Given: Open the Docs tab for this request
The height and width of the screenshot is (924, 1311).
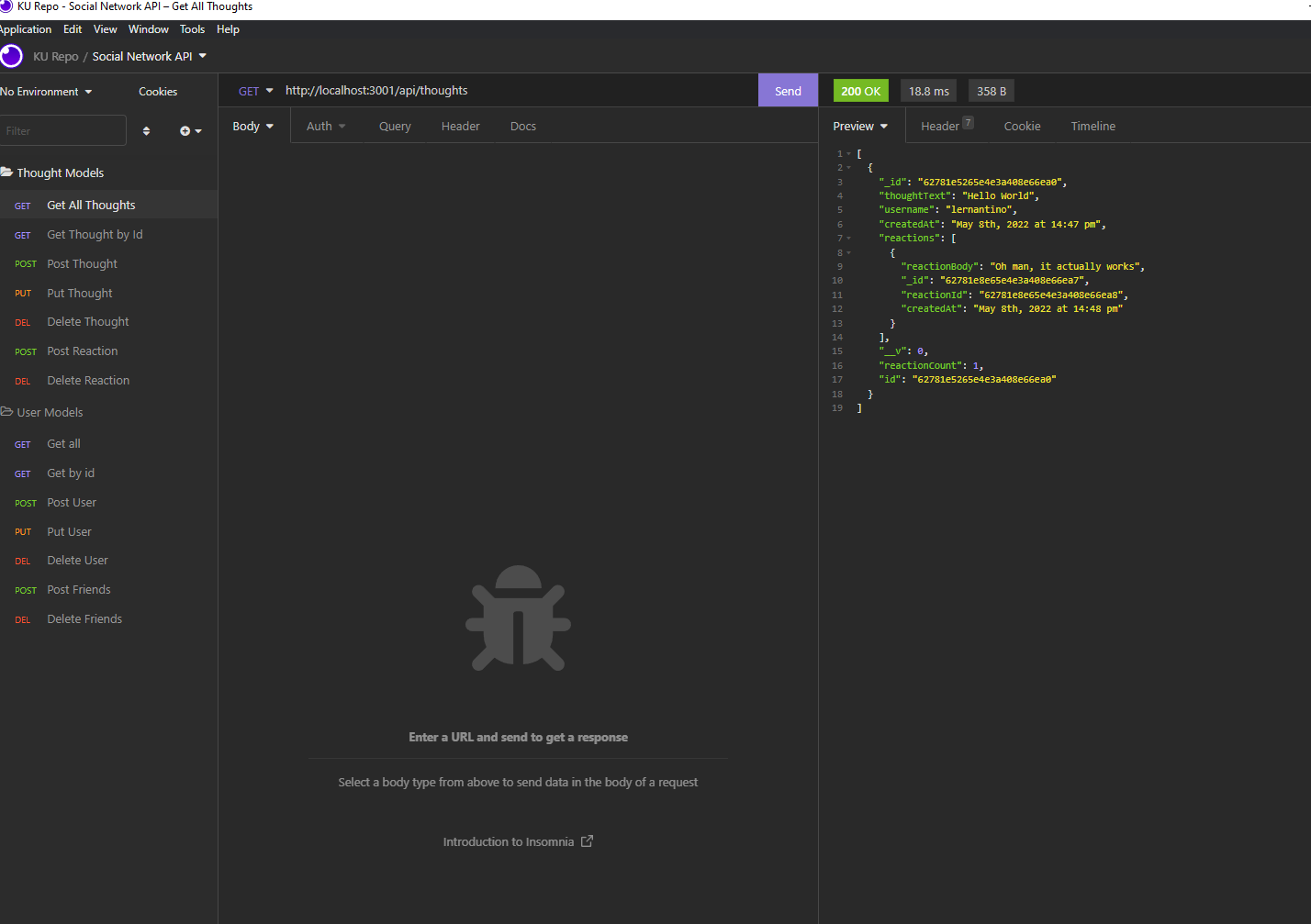Looking at the screenshot, I should point(522,126).
